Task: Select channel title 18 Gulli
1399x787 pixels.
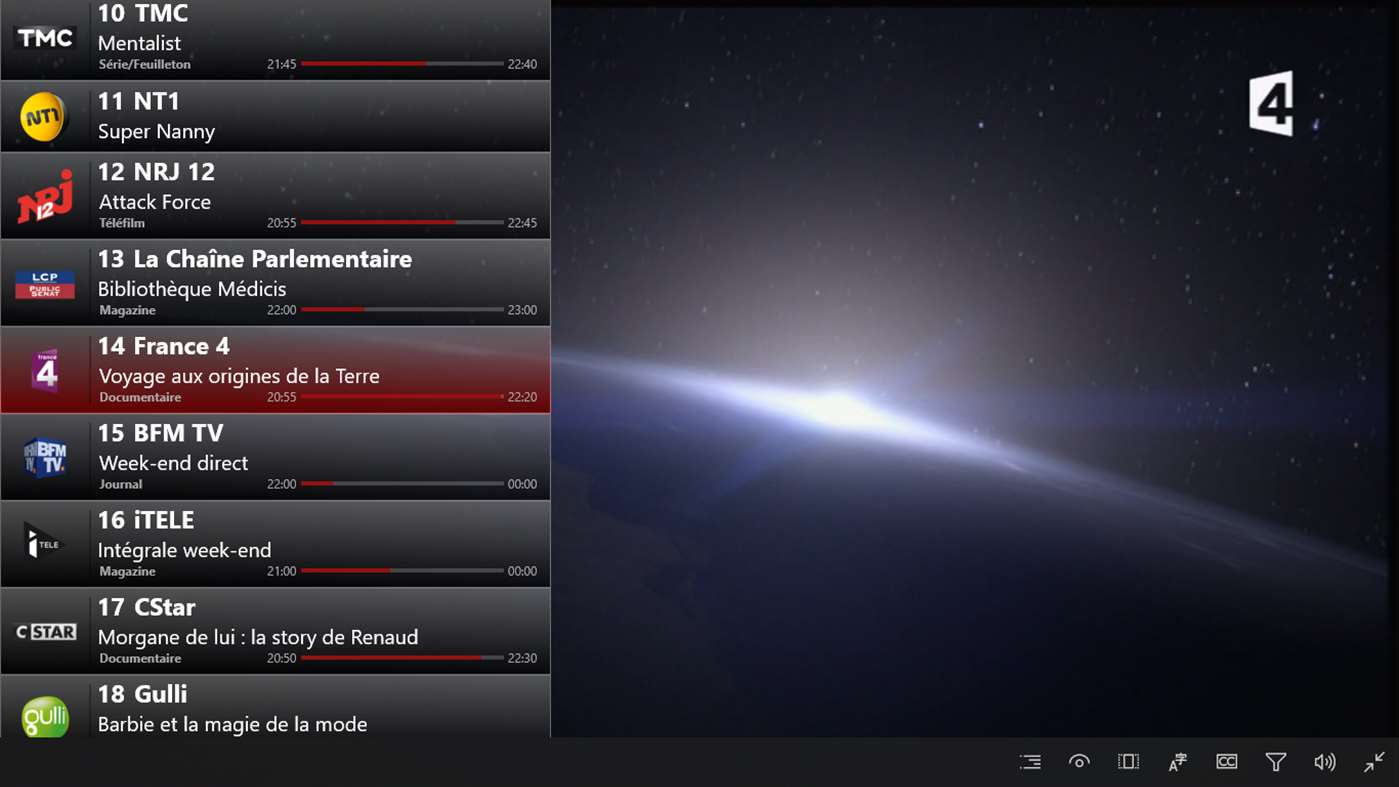Action: click(142, 694)
